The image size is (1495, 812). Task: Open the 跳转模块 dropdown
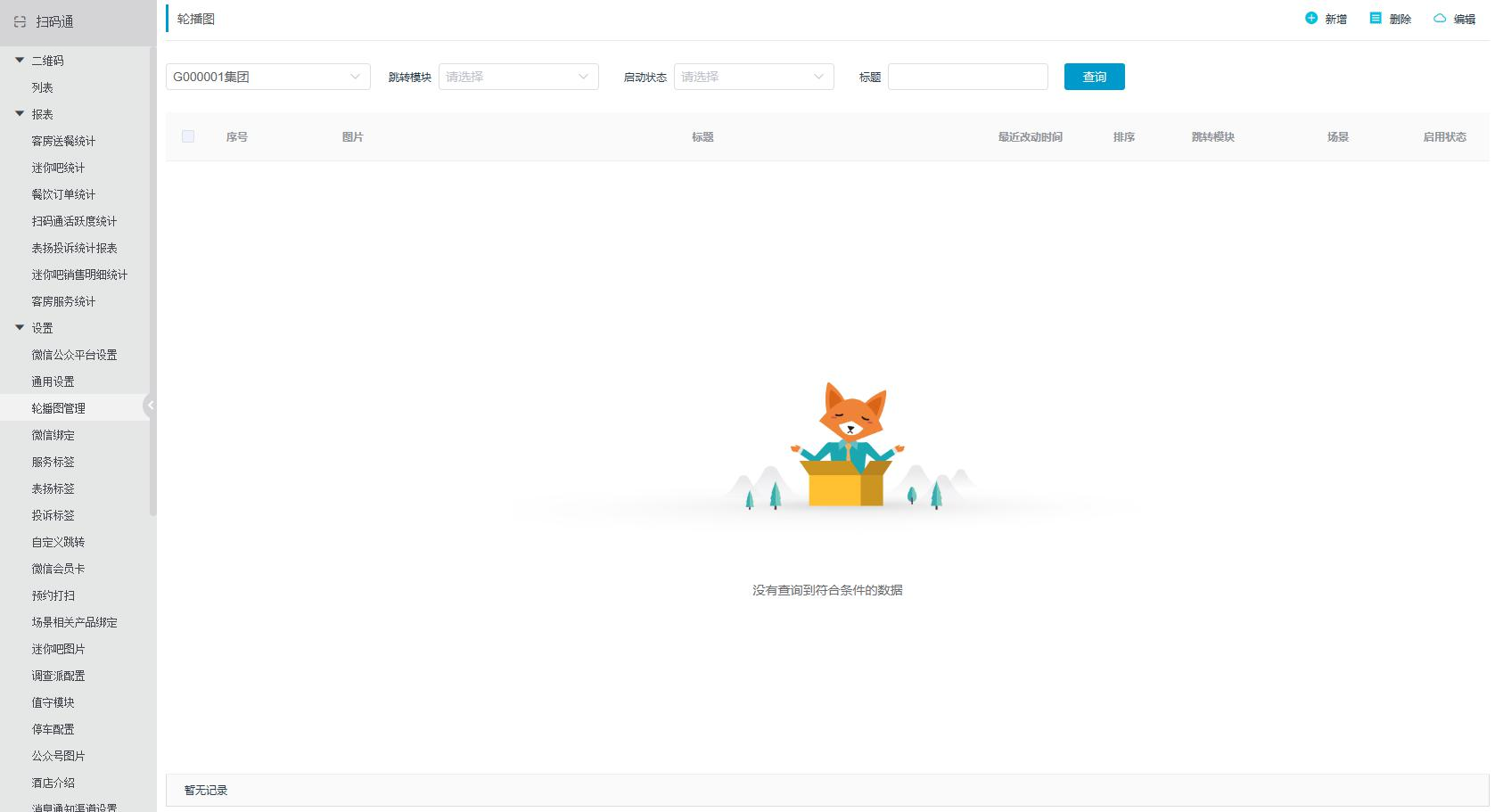click(x=518, y=77)
